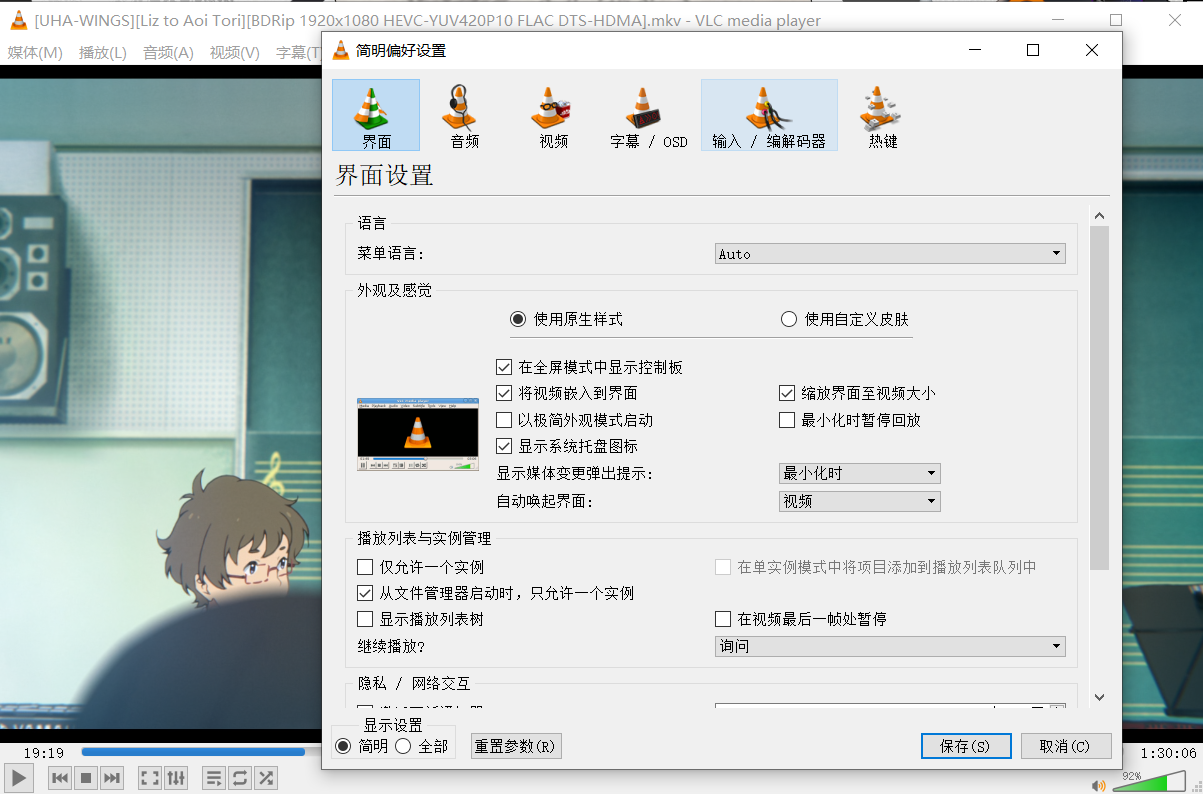Open 显示媒体变更弹出提示 dropdown (最小化时)
The height and width of the screenshot is (794, 1203).
coord(860,473)
